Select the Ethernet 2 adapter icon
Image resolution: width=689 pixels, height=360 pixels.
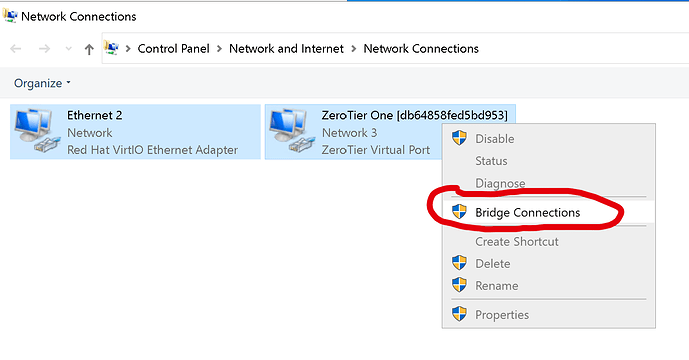pos(37,131)
